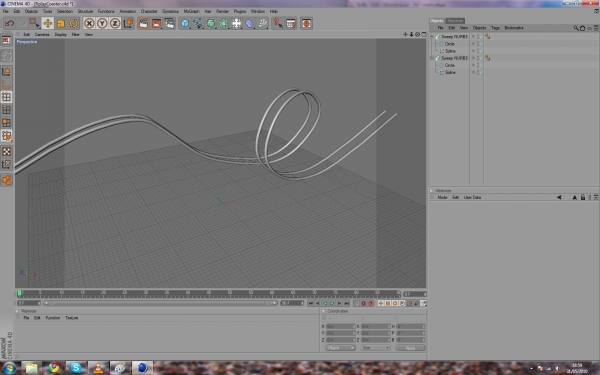Click the timeline preview range slider bar
The width and height of the screenshot is (600, 375).
160,303
